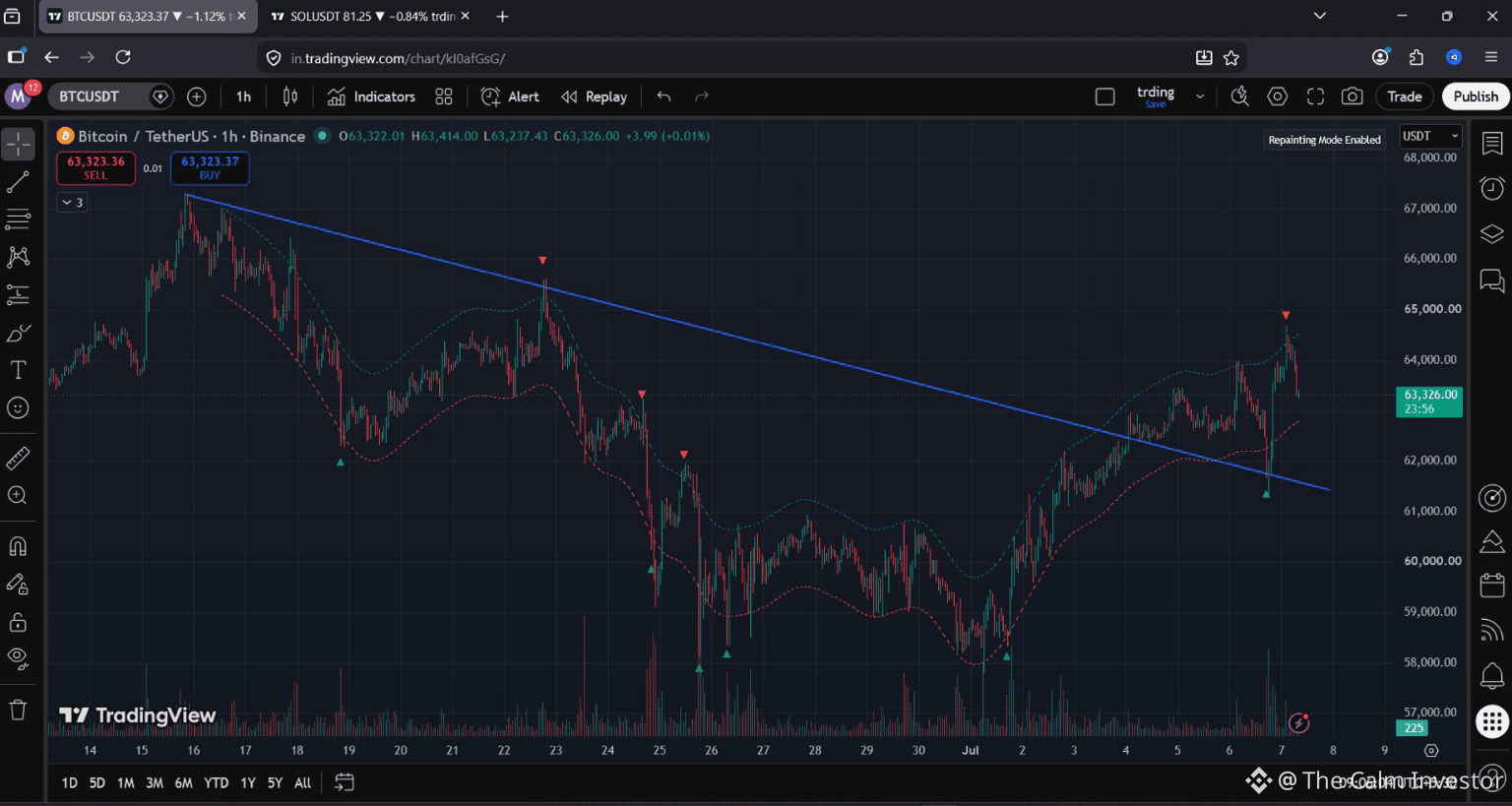Image resolution: width=1512 pixels, height=806 pixels.
Task: Open a new browser tab
Action: (503, 17)
